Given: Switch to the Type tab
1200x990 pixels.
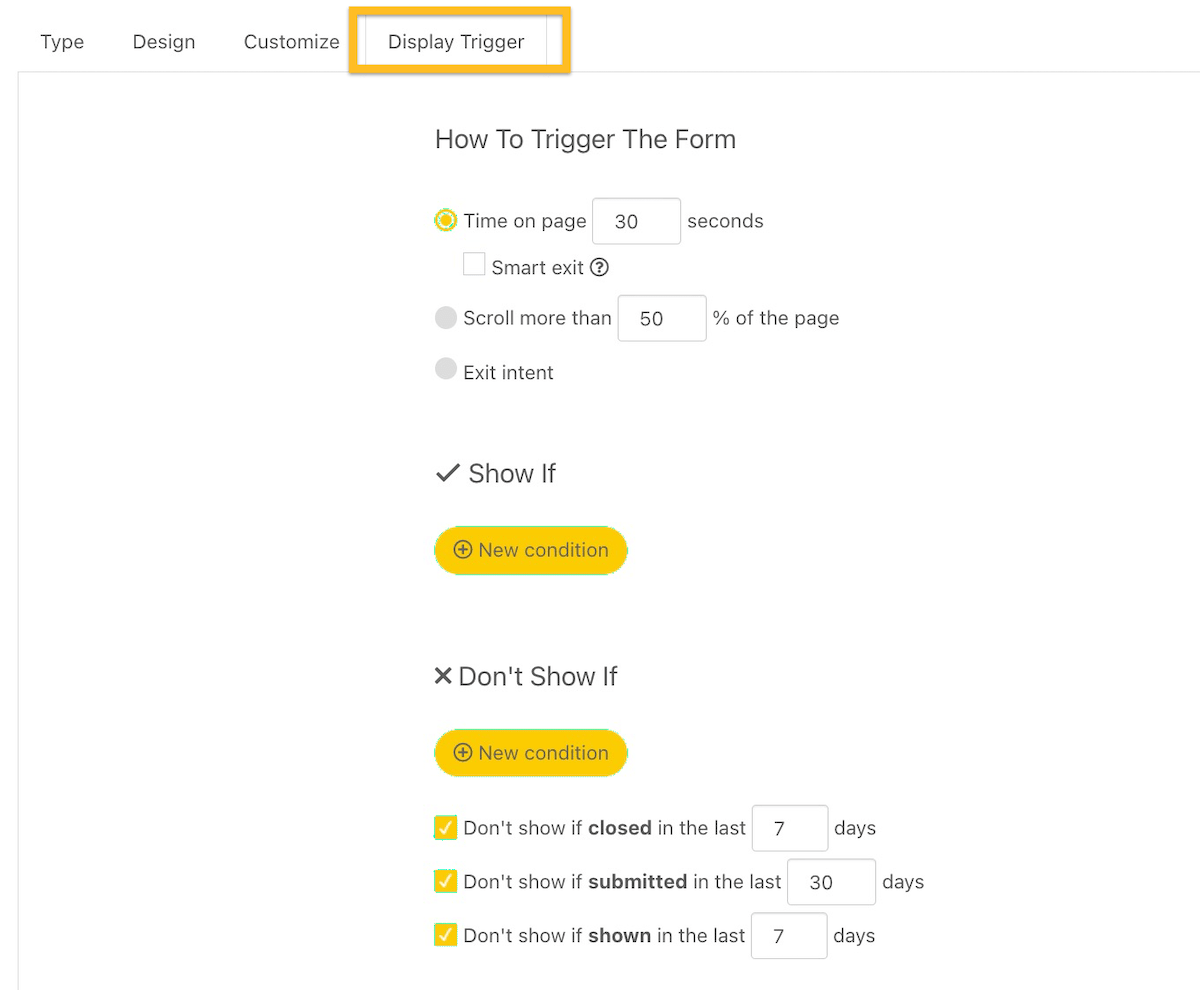Looking at the screenshot, I should tap(61, 42).
